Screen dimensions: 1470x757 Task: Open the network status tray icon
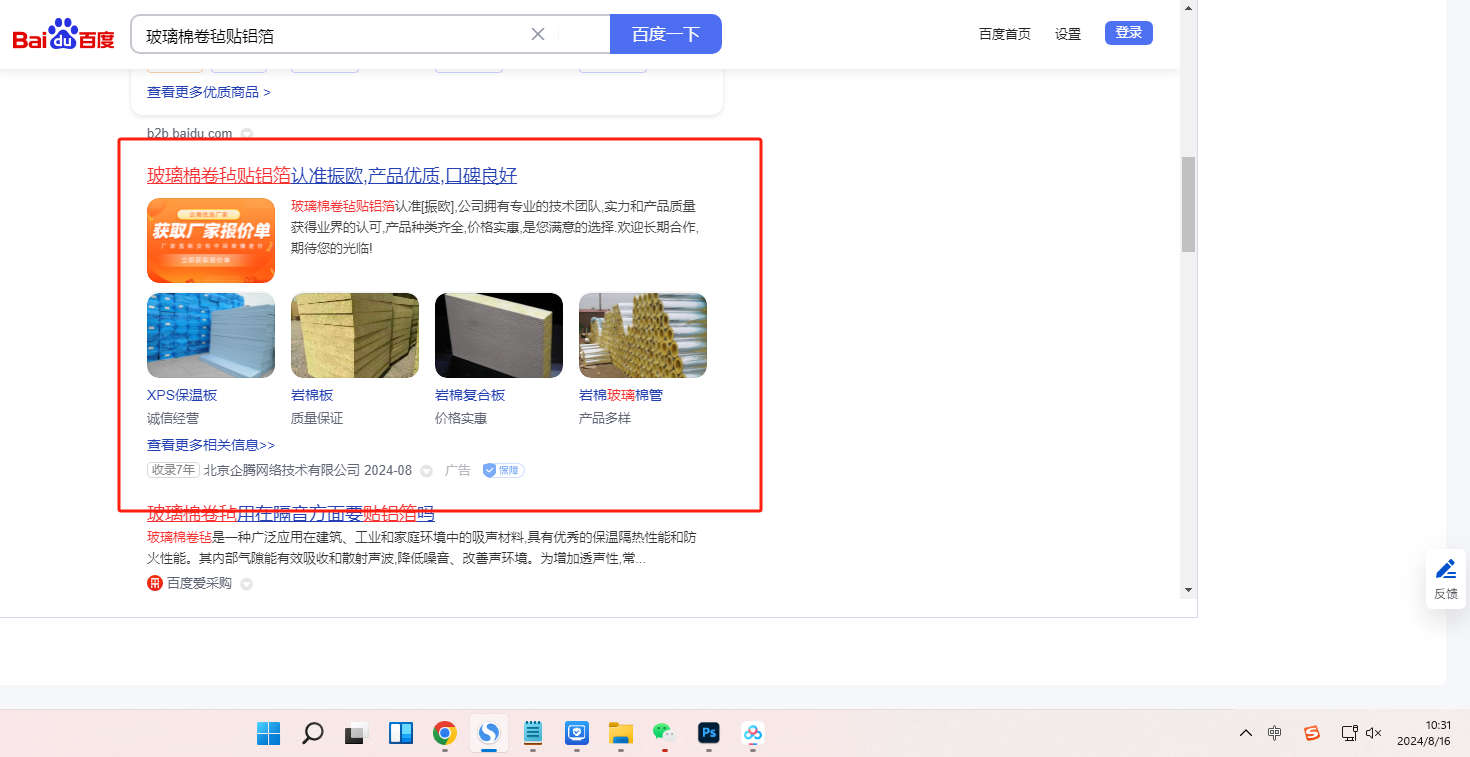pyautogui.click(x=1349, y=733)
